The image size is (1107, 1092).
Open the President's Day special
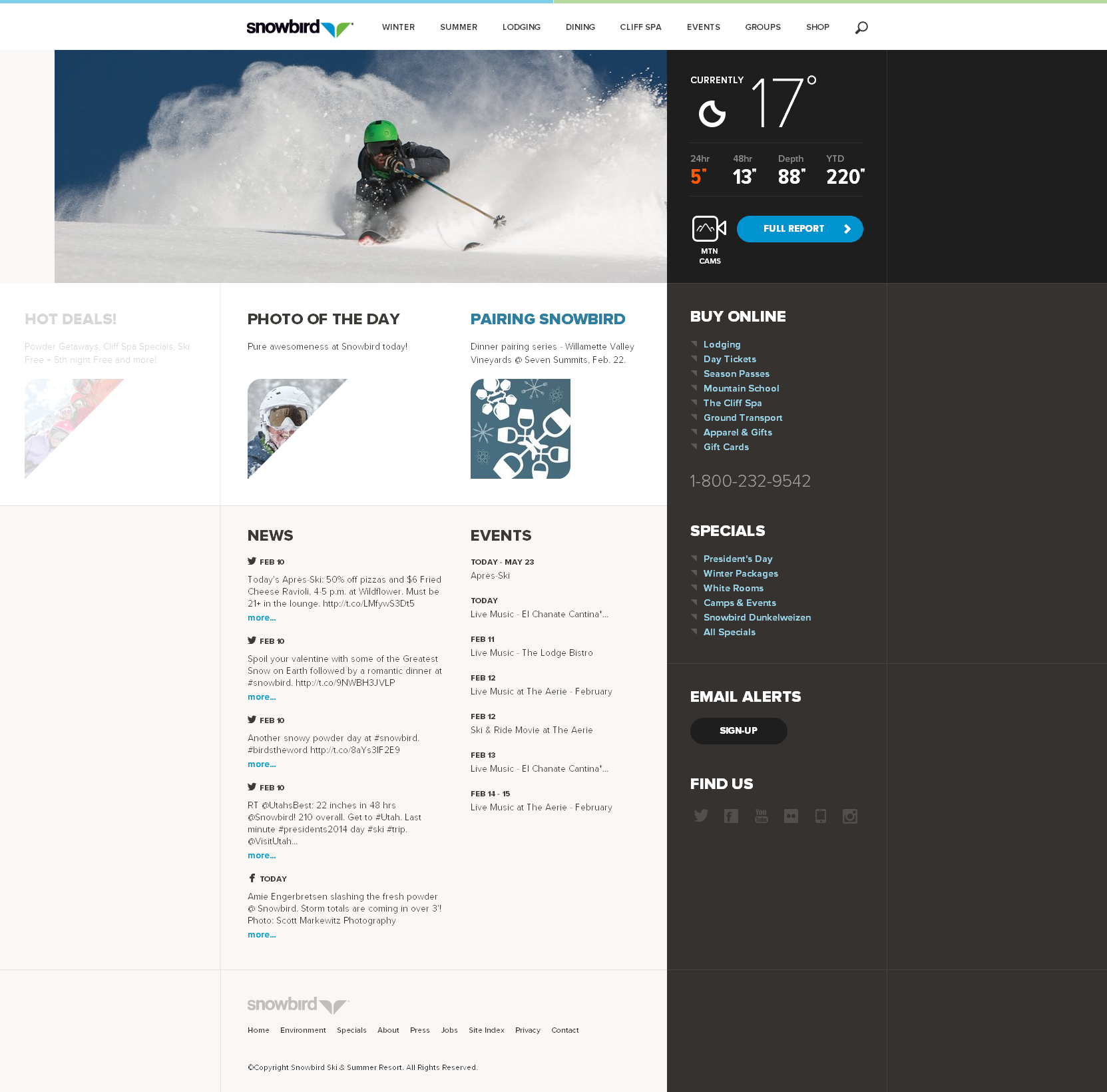coord(738,559)
